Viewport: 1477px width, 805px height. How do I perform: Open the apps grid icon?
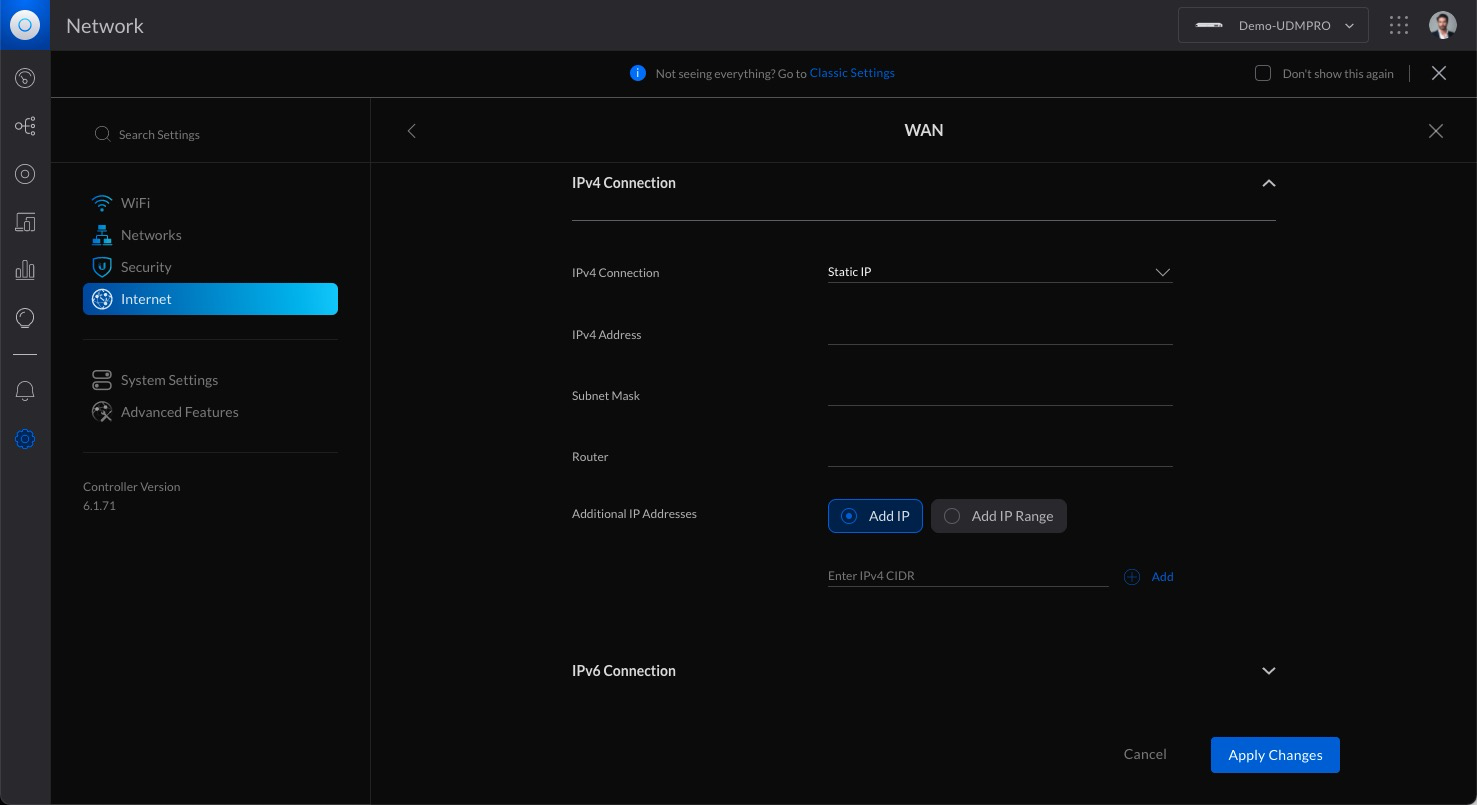click(1399, 25)
